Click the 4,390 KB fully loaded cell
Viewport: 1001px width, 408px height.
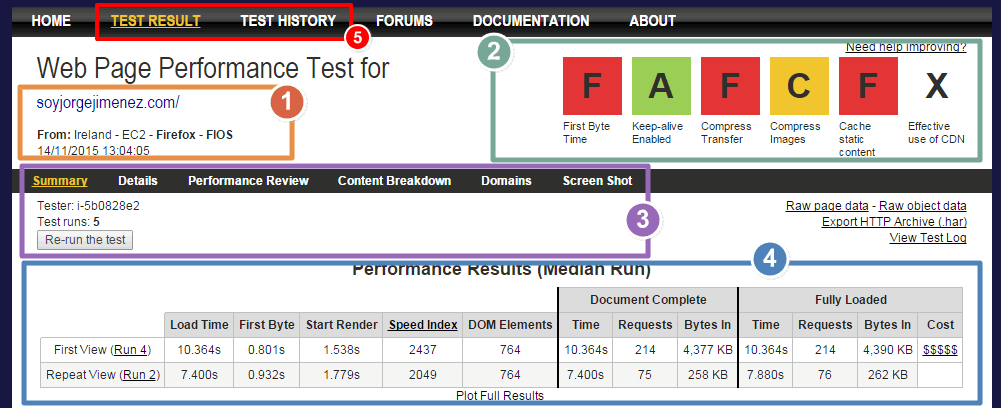click(x=887, y=350)
